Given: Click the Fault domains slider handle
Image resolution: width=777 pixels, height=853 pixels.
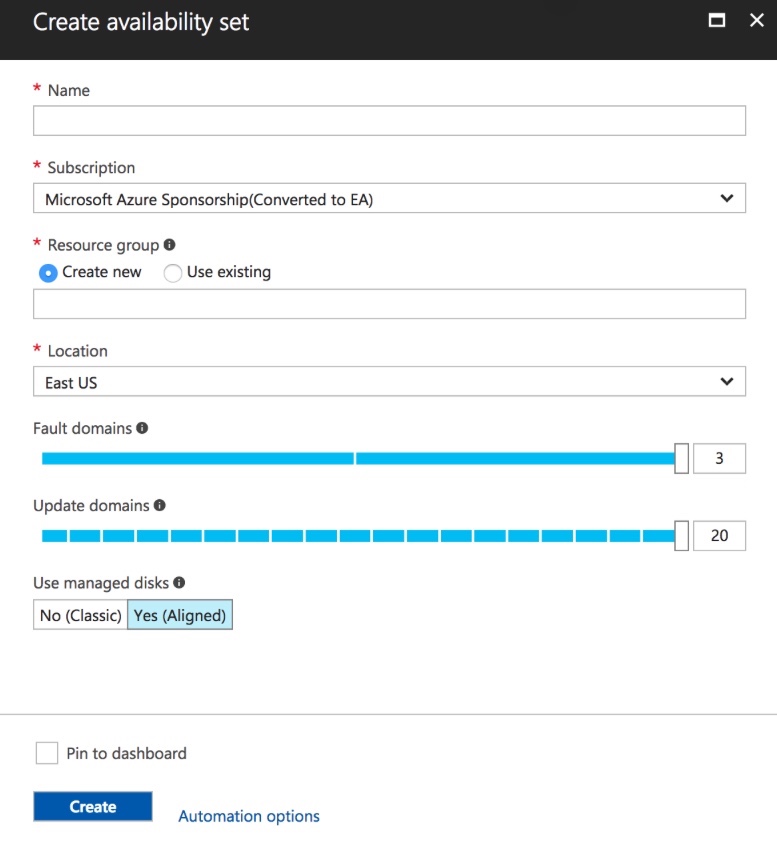Looking at the screenshot, I should pos(681,458).
